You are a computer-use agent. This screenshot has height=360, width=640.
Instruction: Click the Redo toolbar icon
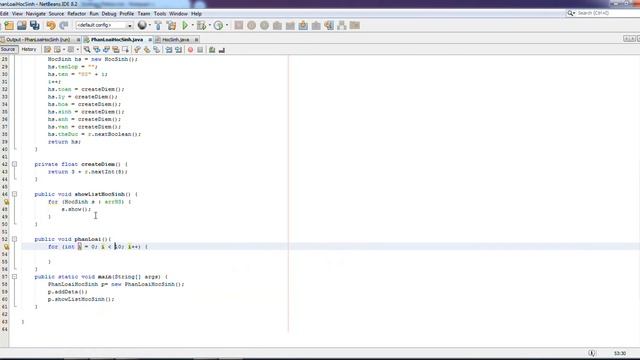[x=64, y=25]
